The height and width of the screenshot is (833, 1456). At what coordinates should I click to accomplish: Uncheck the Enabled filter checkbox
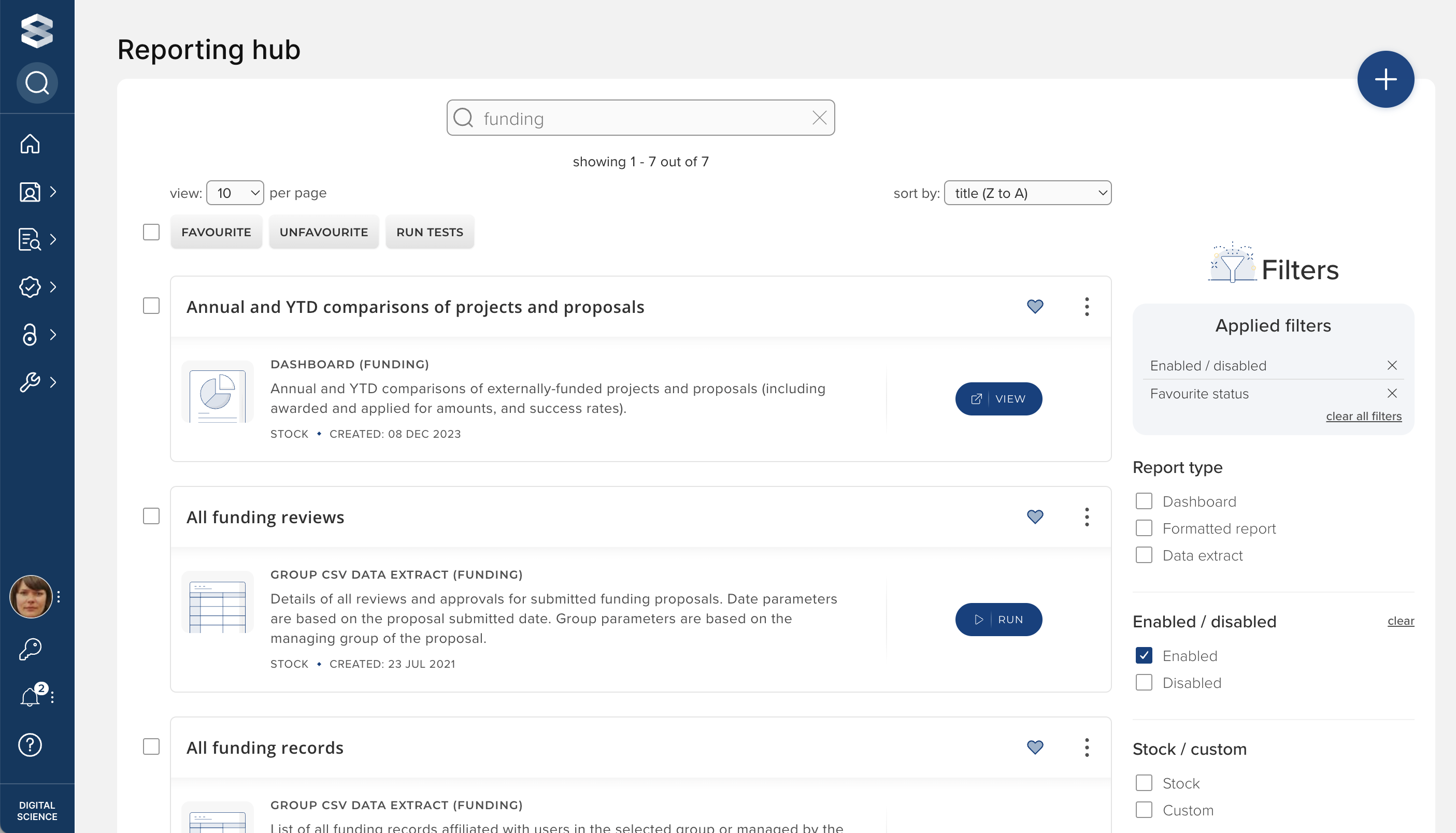[1143, 656]
